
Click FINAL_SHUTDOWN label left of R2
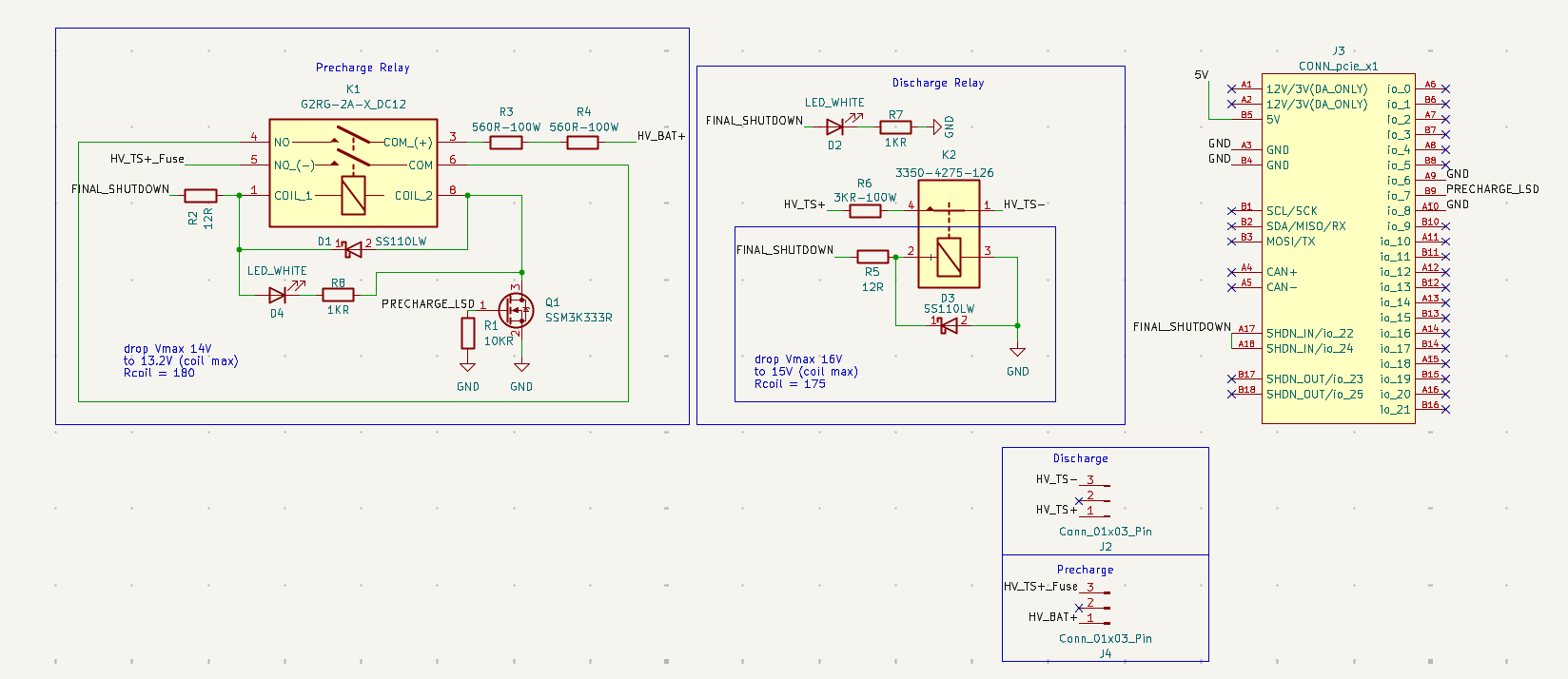[x=121, y=189]
